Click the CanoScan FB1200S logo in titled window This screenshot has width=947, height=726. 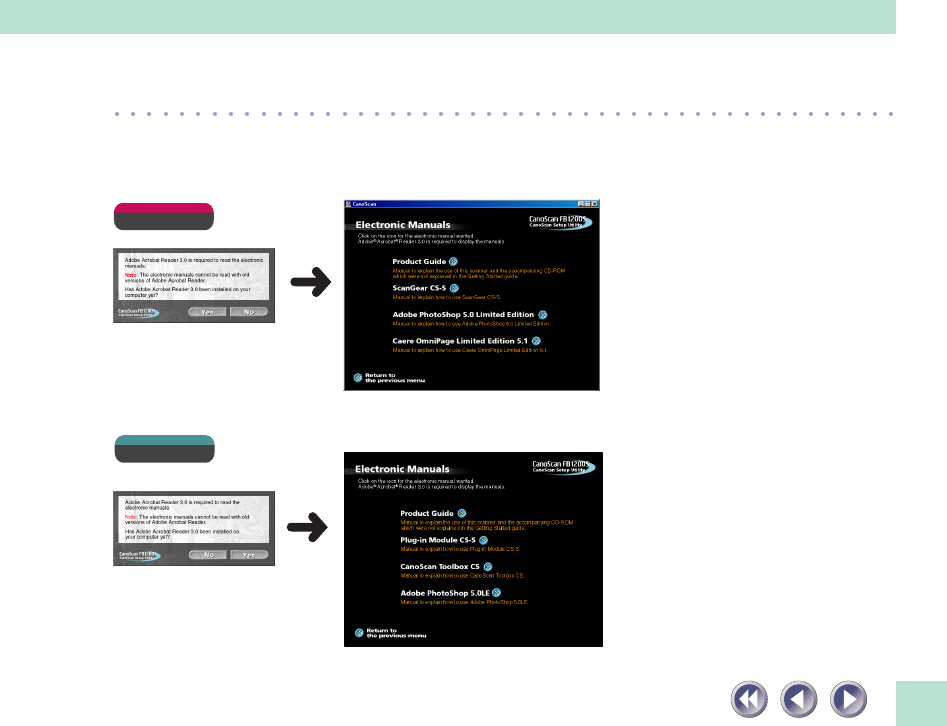[559, 222]
